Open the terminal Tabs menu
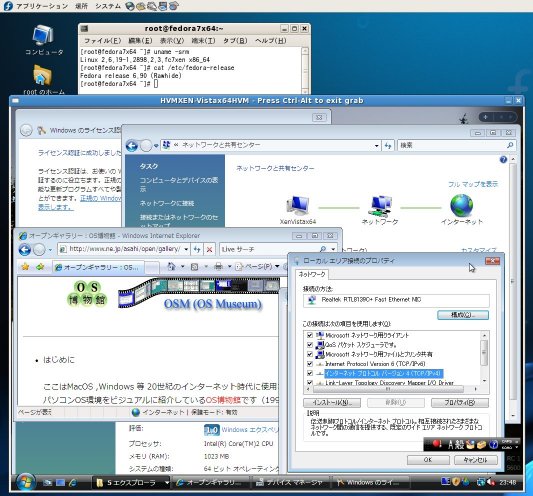 [x=235, y=41]
